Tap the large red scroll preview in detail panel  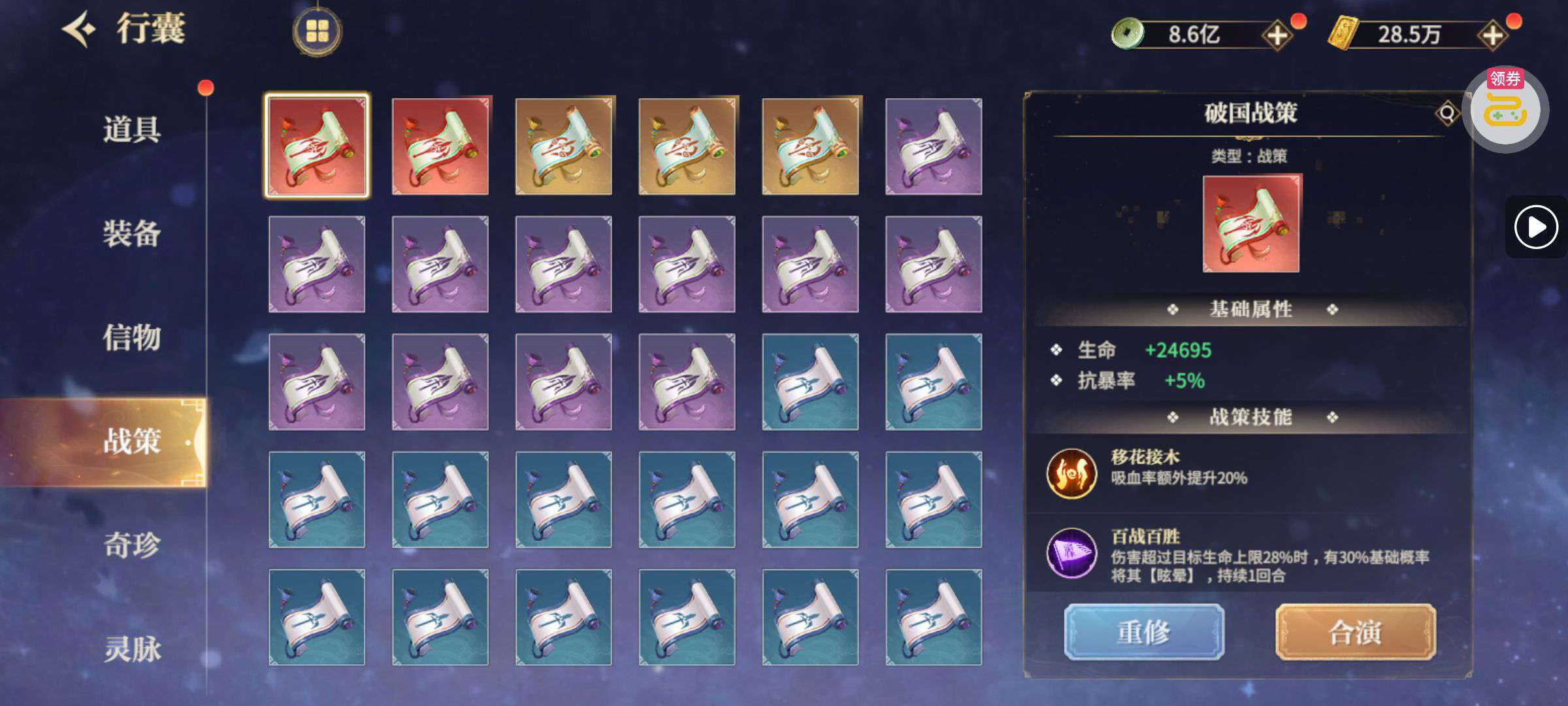[1251, 223]
